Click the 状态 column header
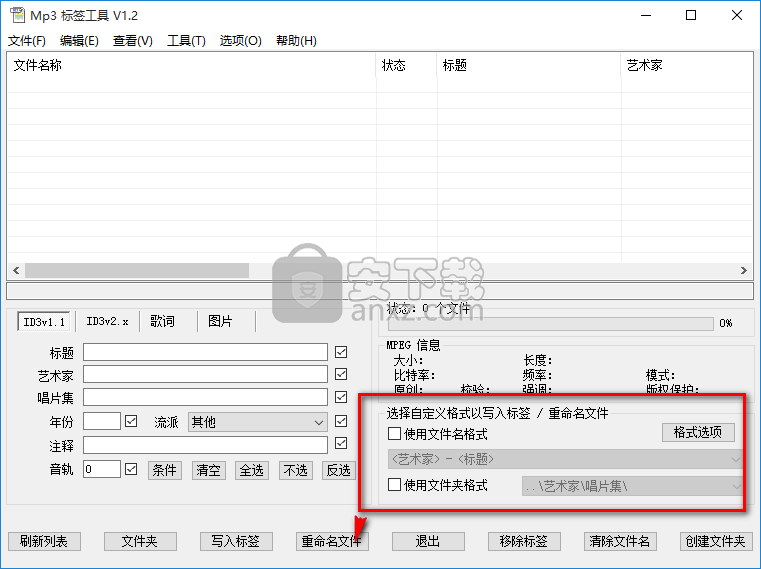This screenshot has width=761, height=569. click(x=407, y=65)
